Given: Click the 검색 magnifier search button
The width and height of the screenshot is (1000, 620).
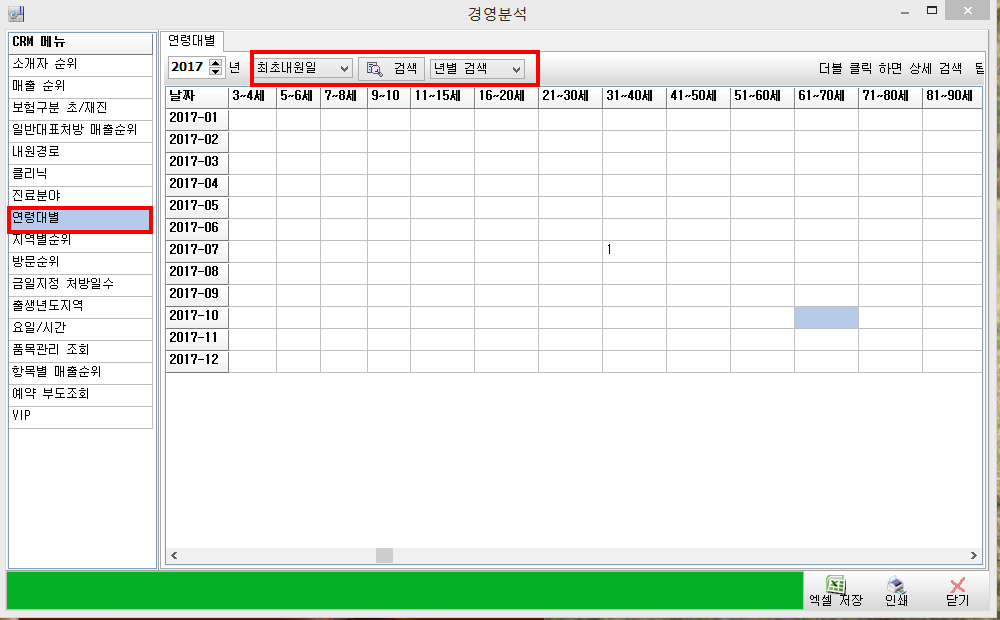Looking at the screenshot, I should coord(392,68).
